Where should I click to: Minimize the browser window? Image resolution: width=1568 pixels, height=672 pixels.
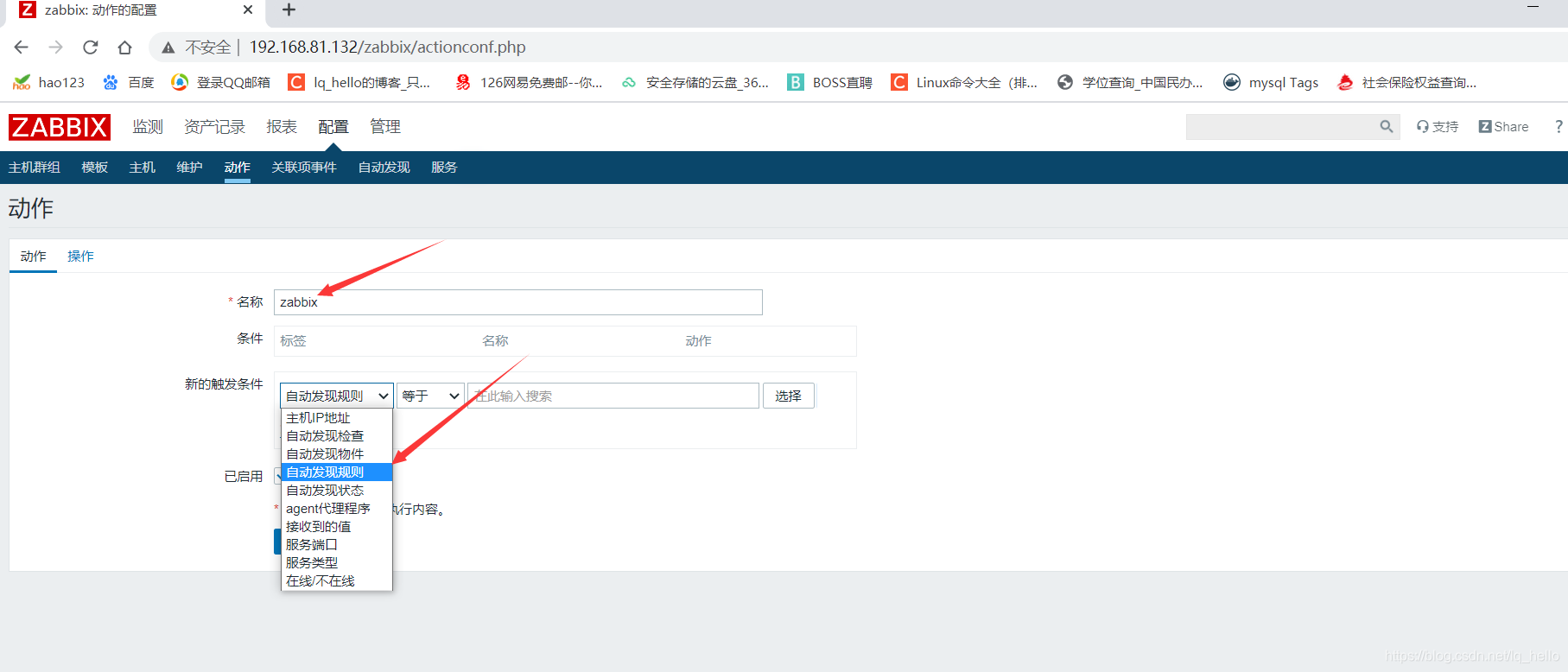tap(1533, 7)
